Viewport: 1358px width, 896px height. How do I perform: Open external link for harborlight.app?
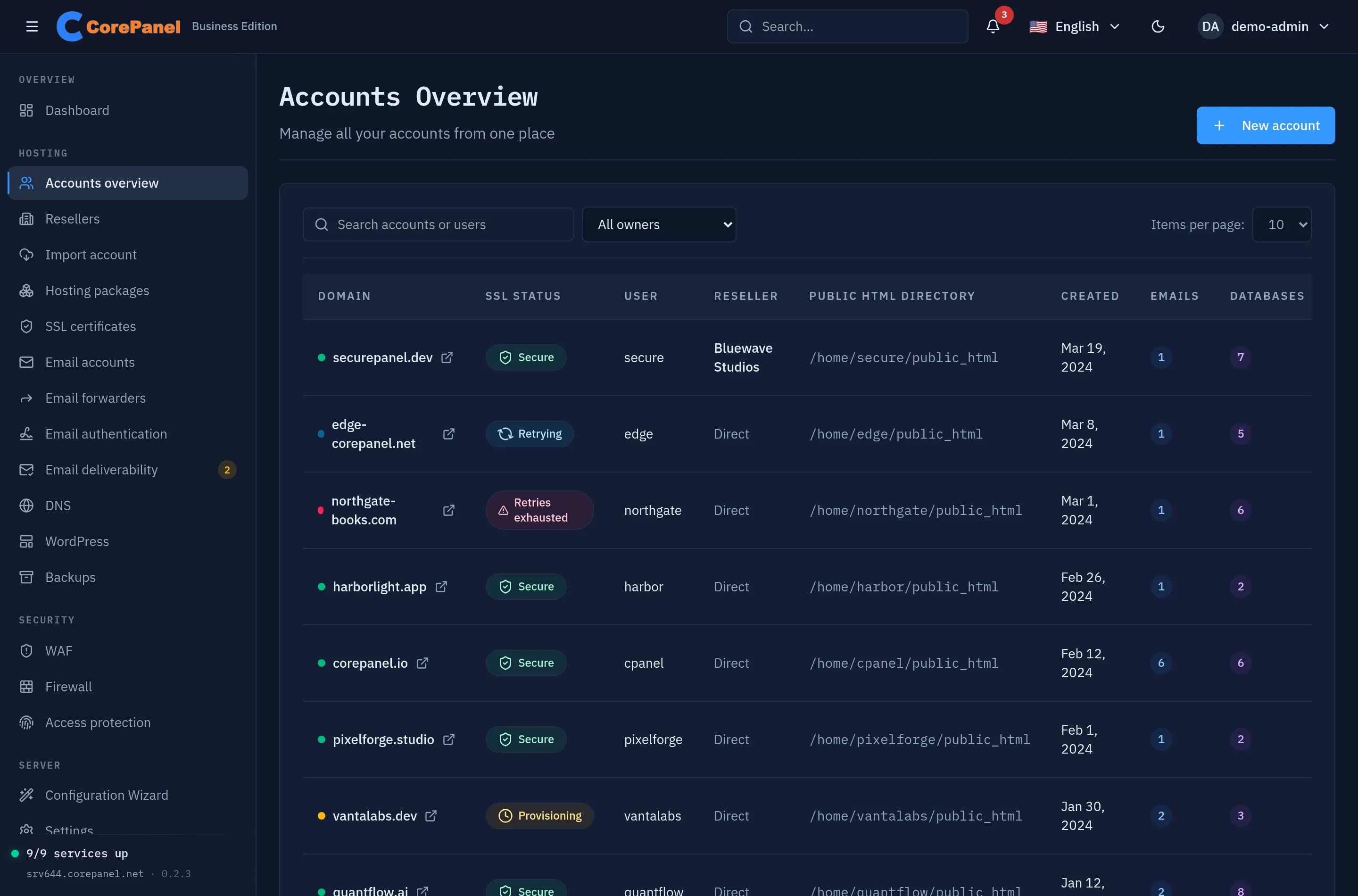(441, 586)
